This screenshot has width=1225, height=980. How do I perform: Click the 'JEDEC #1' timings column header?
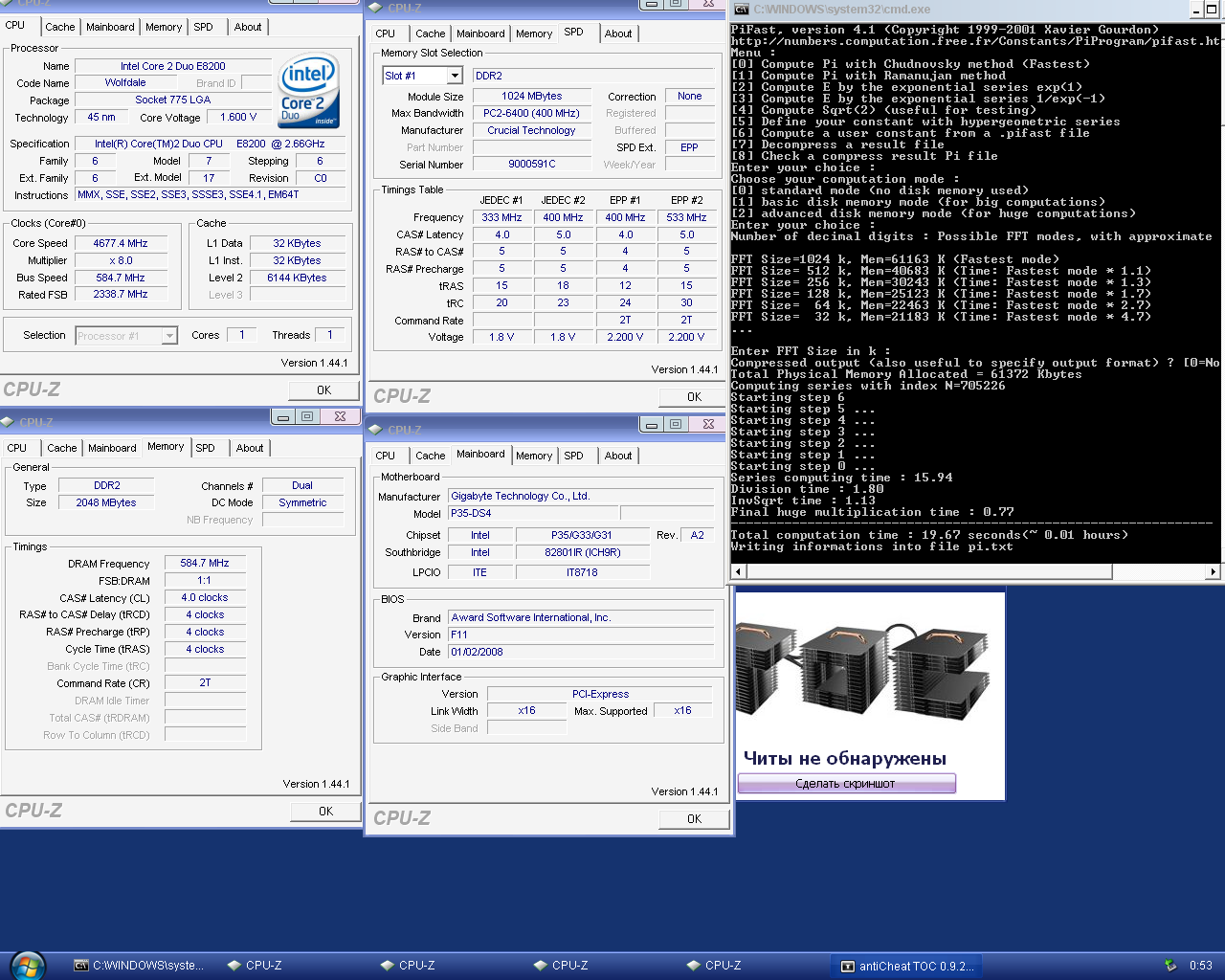(501, 201)
